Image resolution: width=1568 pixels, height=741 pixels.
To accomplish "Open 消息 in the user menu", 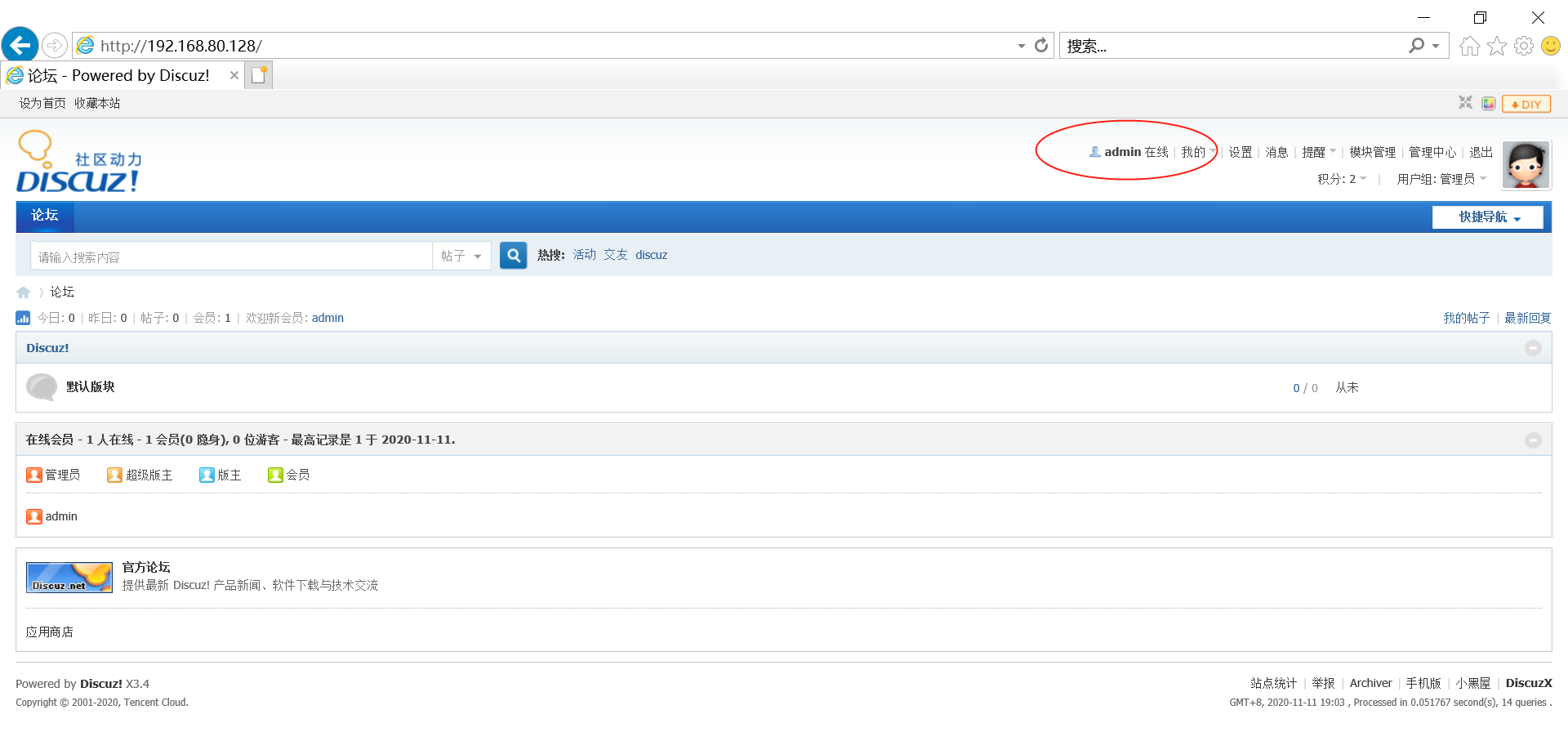I will [1277, 152].
